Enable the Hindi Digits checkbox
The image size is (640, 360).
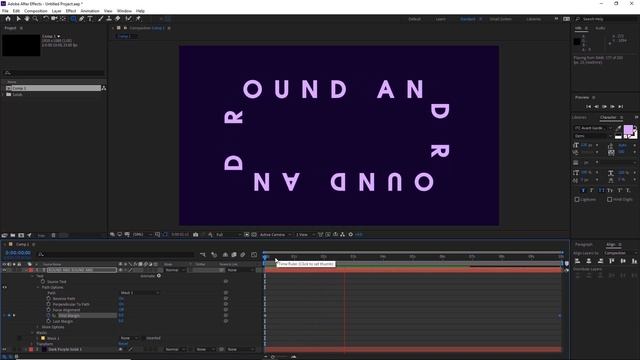point(609,200)
